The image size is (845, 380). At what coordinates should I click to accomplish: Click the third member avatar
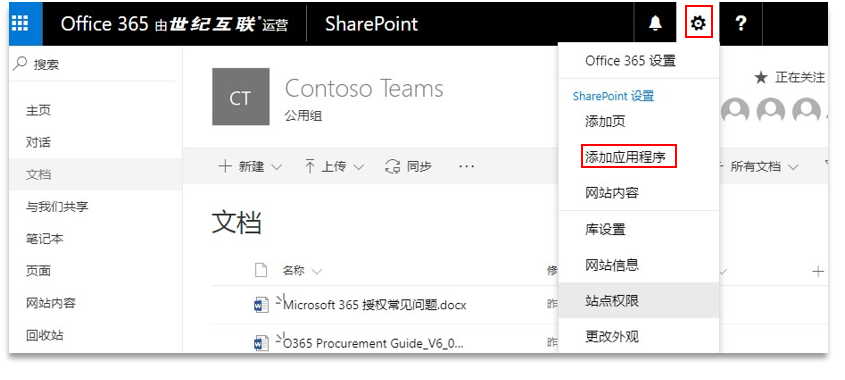[806, 111]
